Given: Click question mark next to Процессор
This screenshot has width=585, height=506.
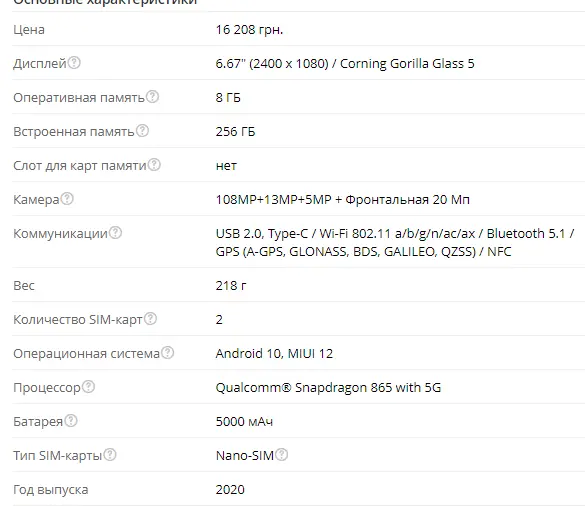Looking at the screenshot, I should coord(88,387).
